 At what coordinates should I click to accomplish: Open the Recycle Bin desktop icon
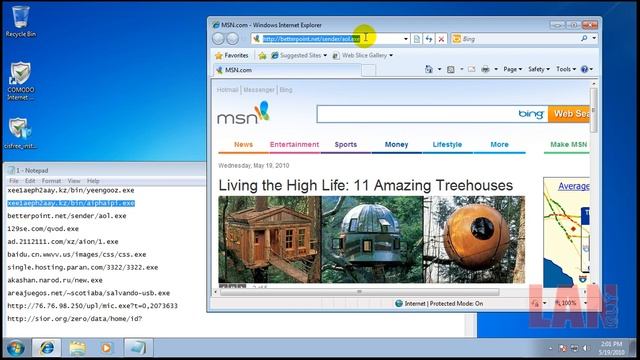tap(20, 21)
